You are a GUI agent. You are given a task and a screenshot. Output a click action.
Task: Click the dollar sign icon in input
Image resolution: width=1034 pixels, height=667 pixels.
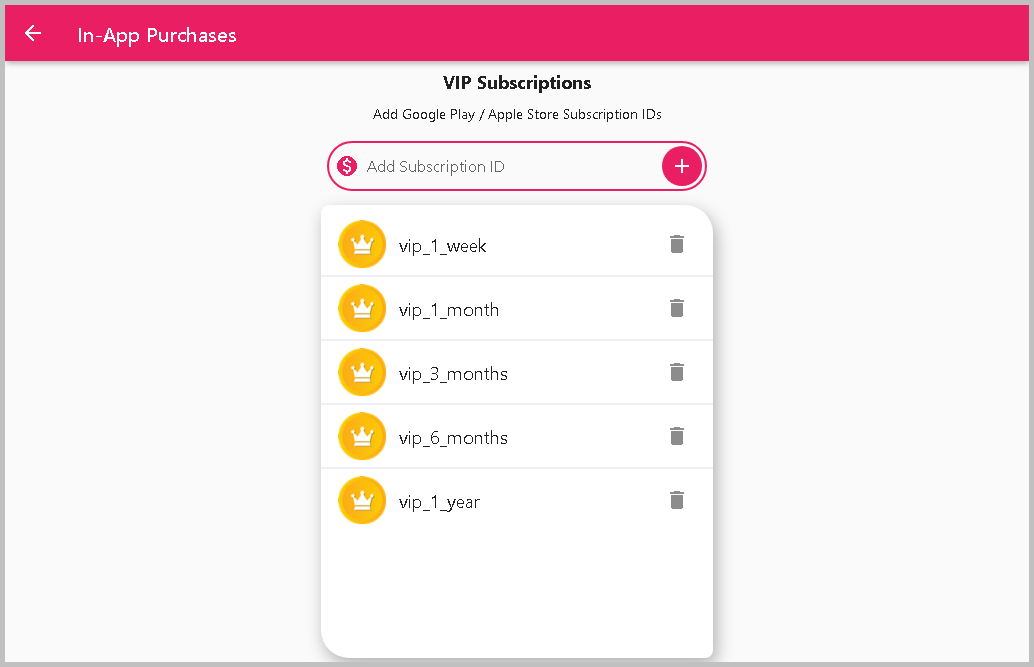coord(347,166)
